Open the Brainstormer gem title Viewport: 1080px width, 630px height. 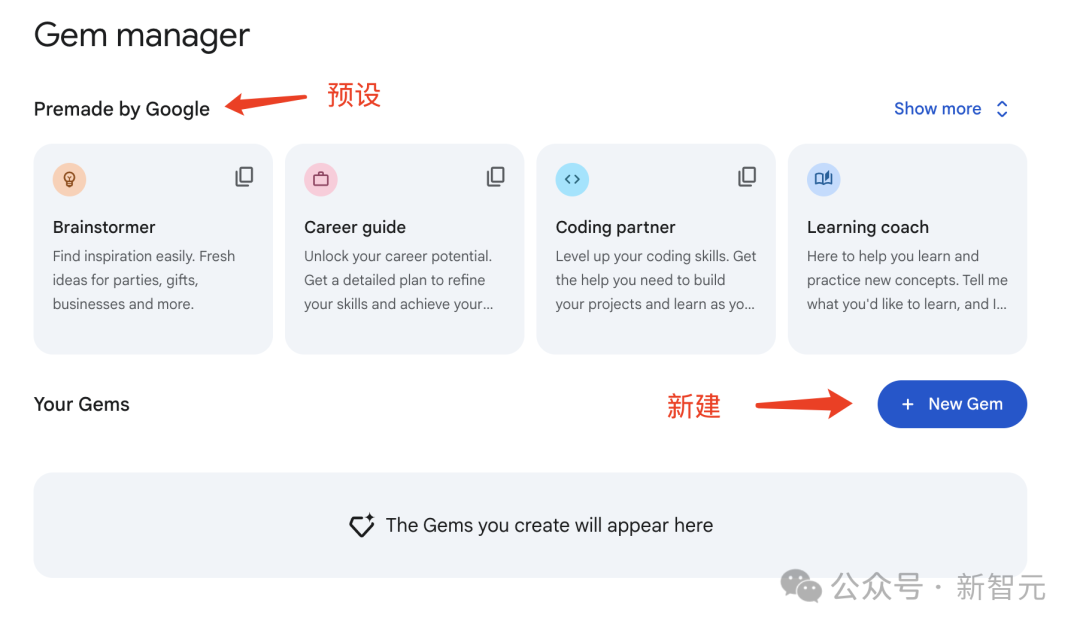(x=104, y=227)
